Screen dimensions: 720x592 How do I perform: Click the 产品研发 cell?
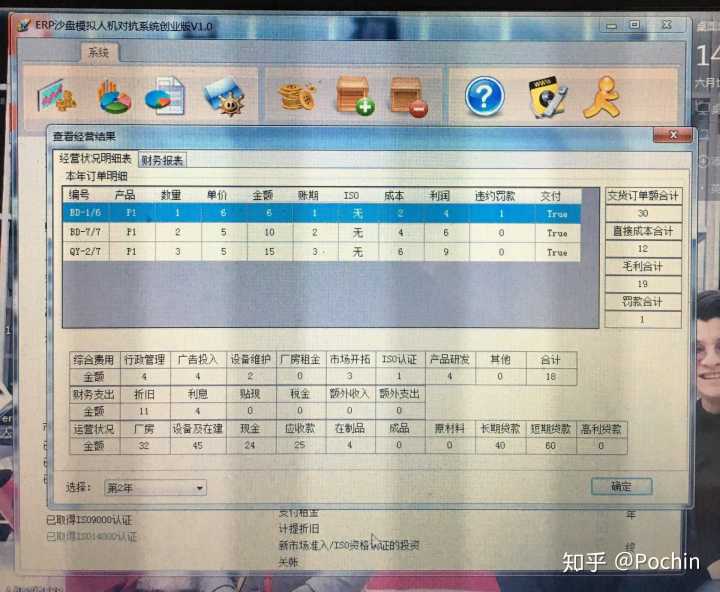(450, 360)
